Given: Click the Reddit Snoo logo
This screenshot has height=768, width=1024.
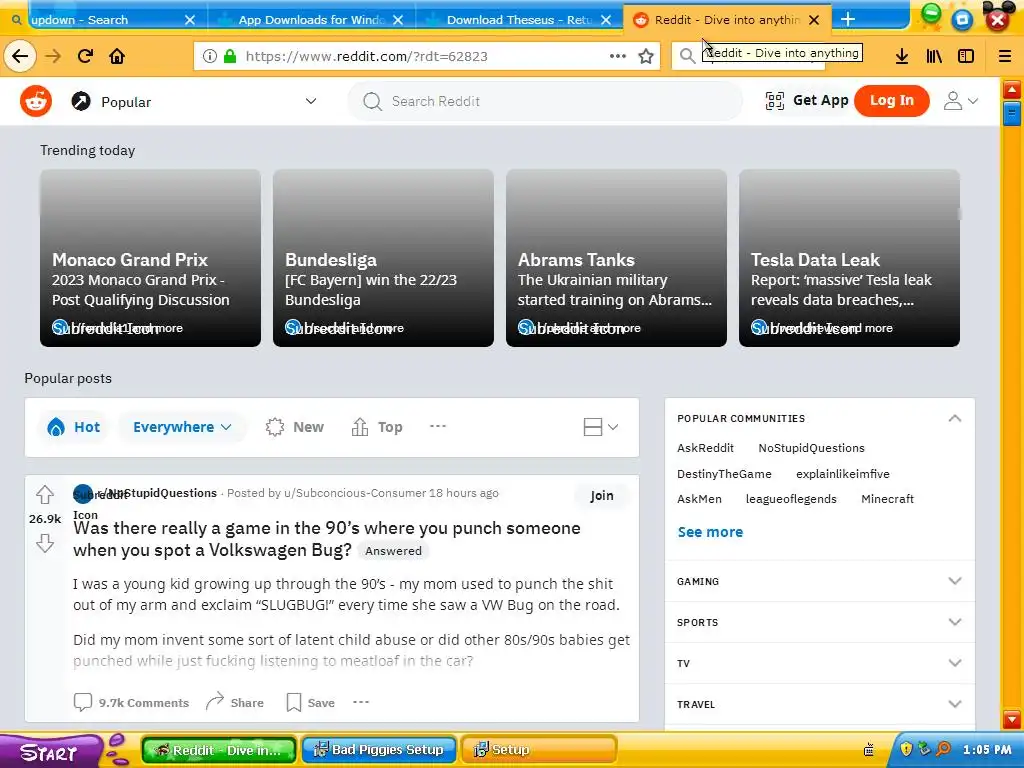Looking at the screenshot, I should [x=36, y=101].
